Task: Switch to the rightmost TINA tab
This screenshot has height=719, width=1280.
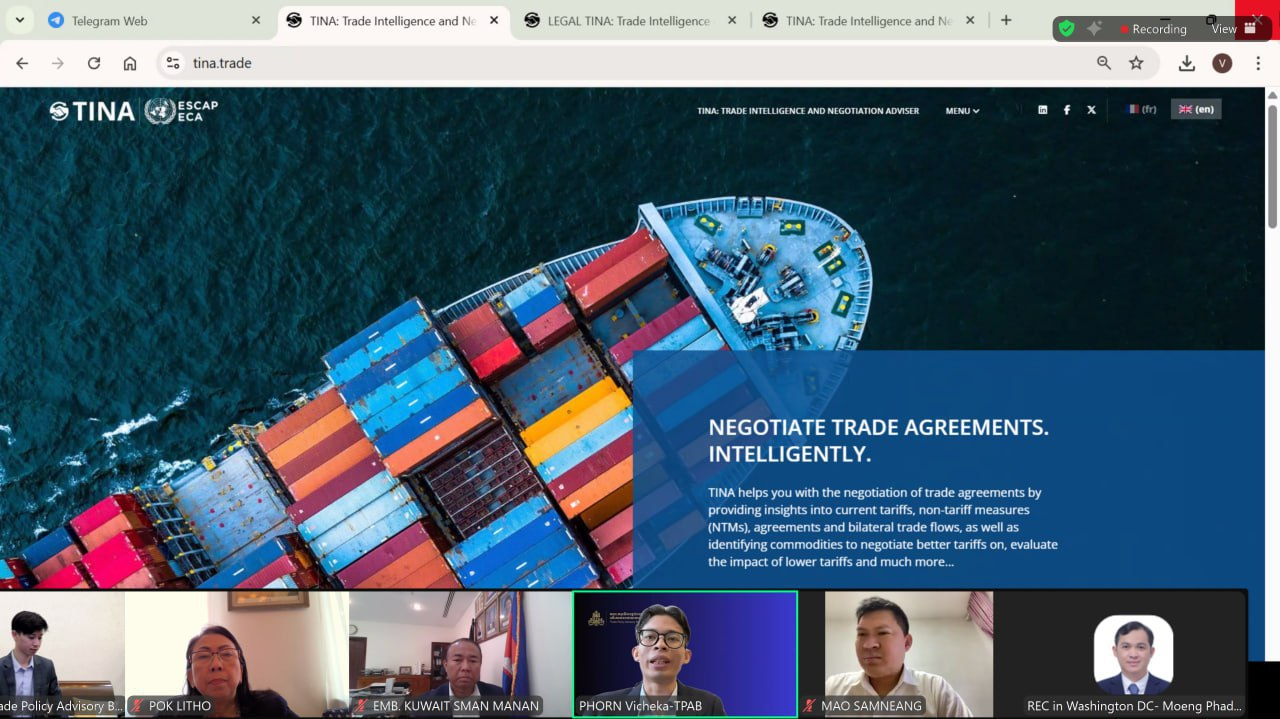Action: click(x=868, y=20)
